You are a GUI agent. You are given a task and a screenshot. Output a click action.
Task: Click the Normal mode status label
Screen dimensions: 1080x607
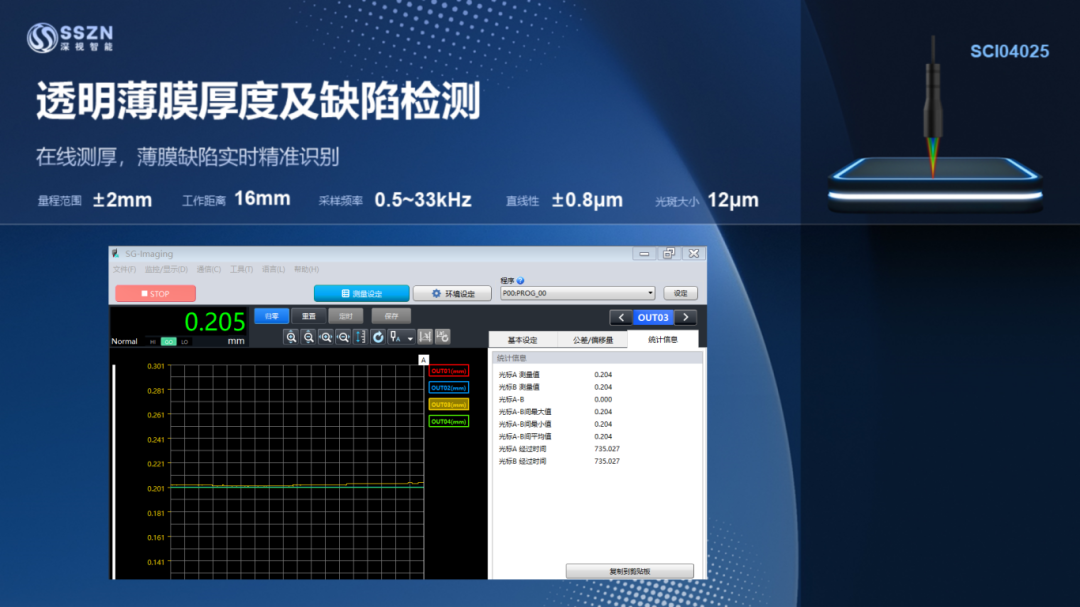pos(125,342)
